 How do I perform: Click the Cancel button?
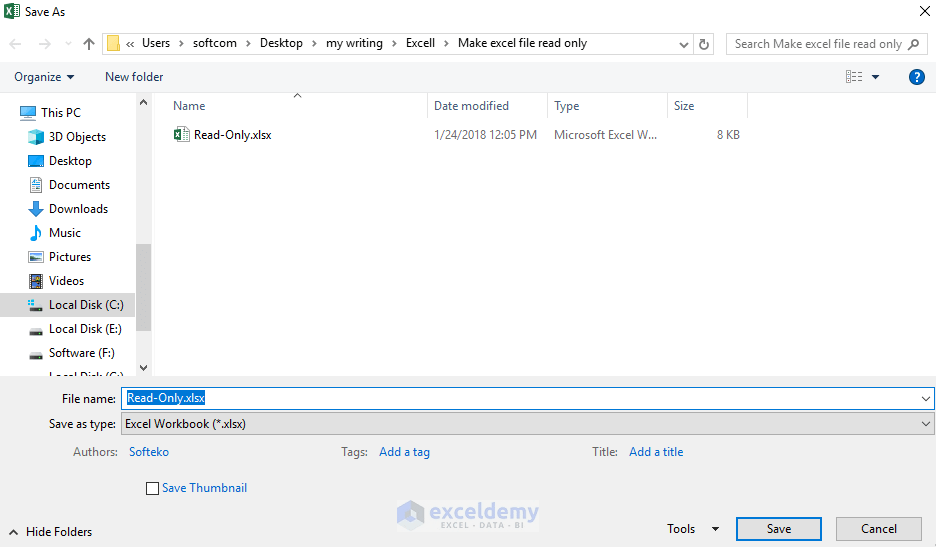(x=879, y=528)
